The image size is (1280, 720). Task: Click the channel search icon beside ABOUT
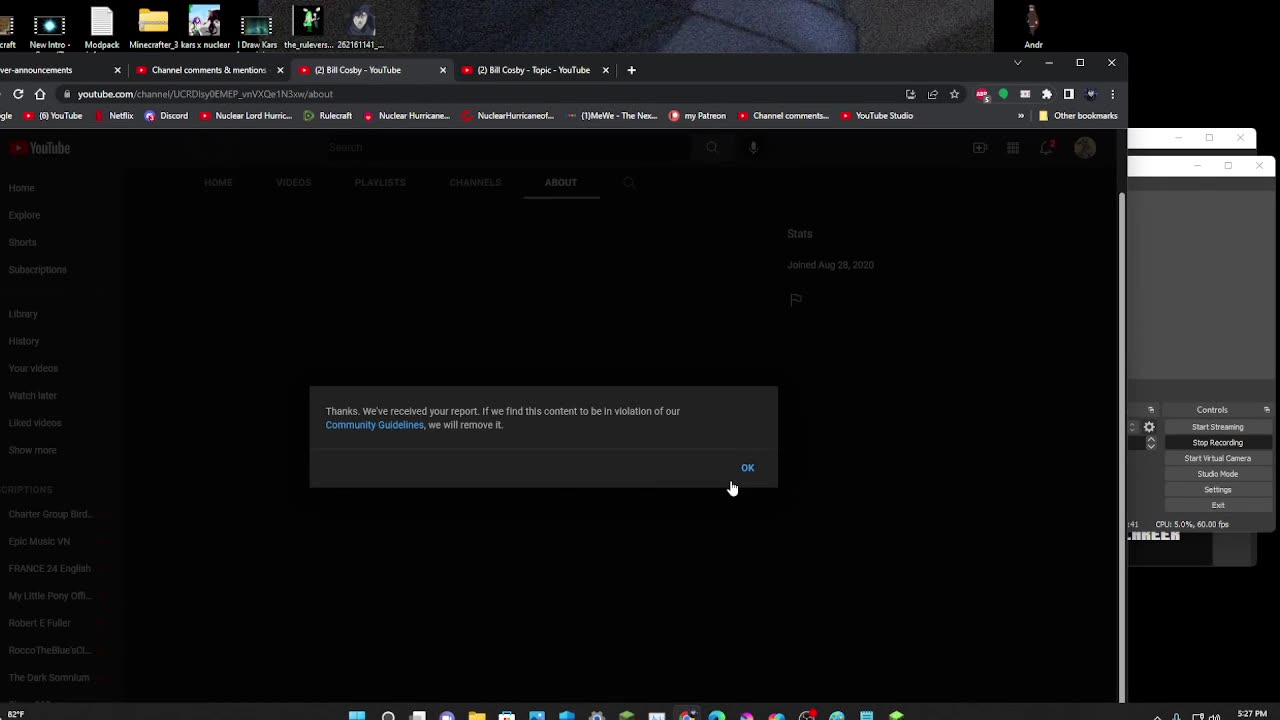(629, 183)
